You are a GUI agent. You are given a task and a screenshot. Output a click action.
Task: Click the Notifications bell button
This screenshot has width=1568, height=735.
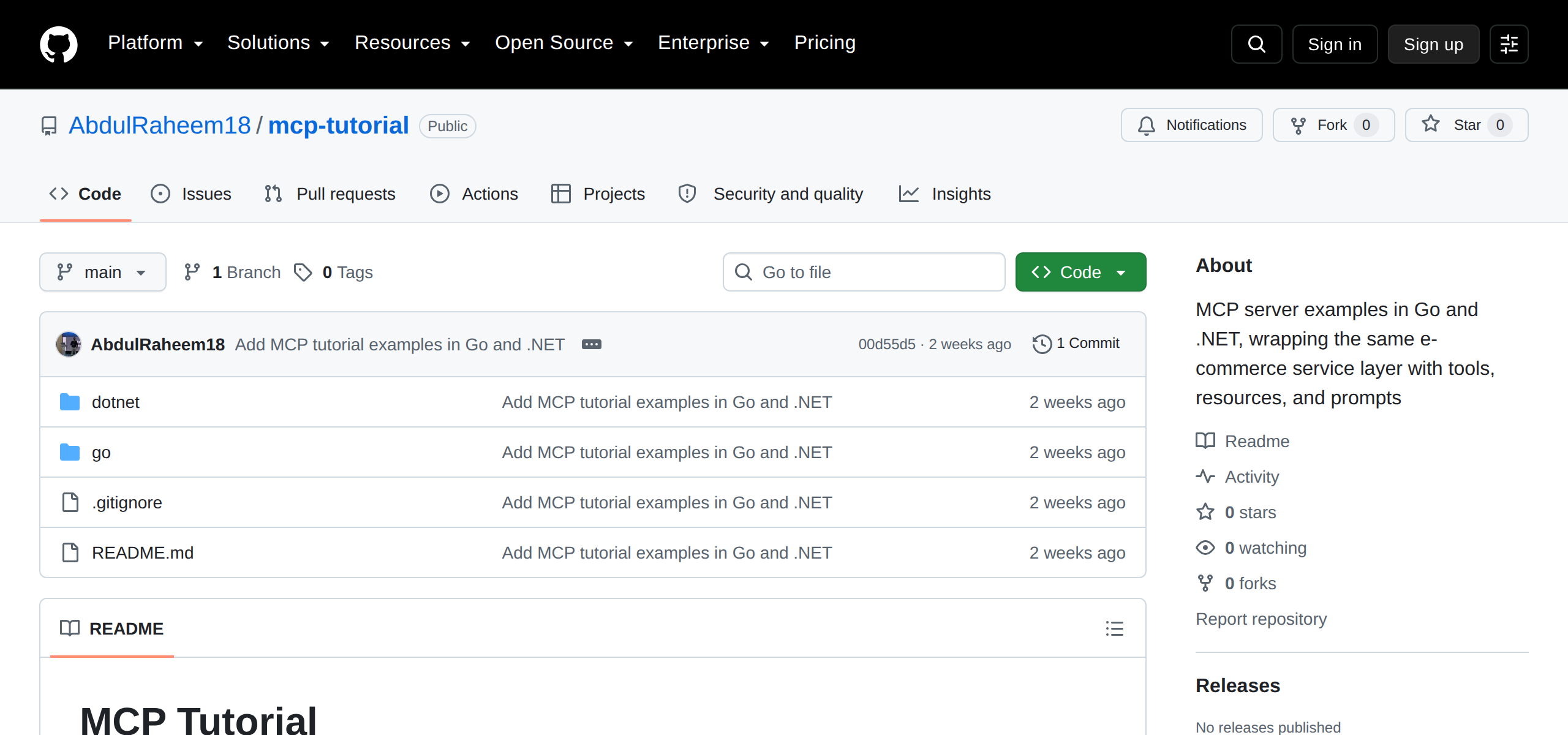point(1191,125)
